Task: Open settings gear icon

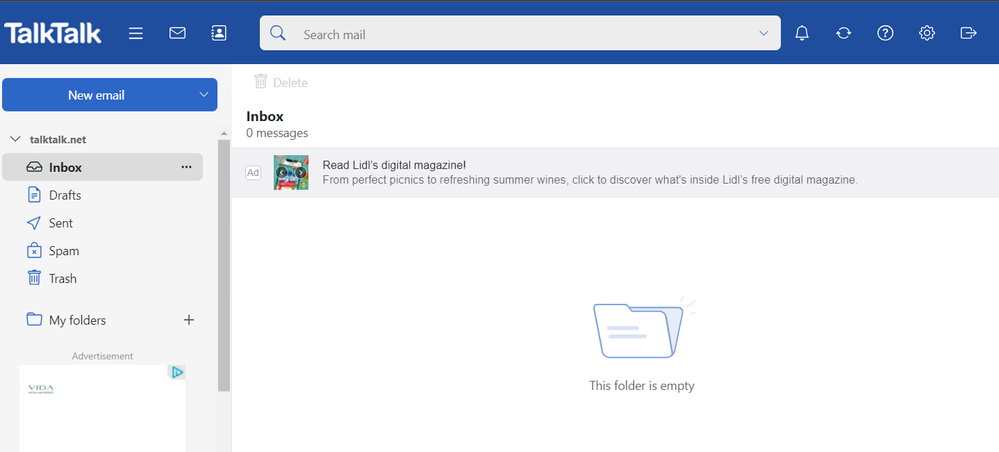Action: pos(926,33)
